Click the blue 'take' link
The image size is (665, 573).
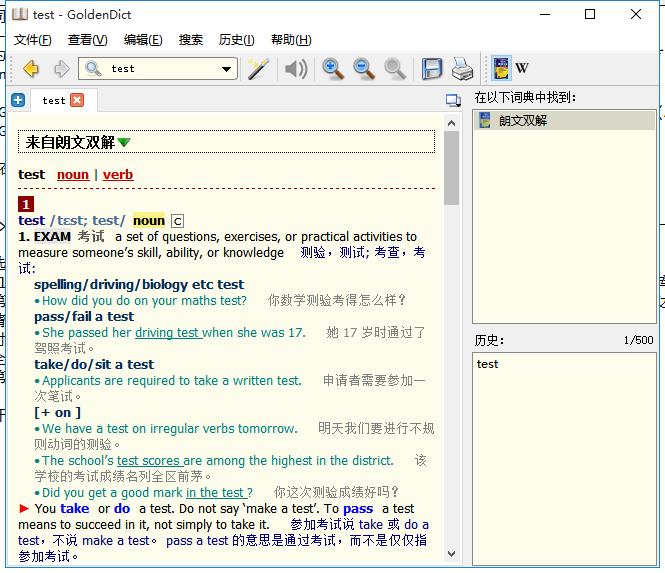pos(75,509)
